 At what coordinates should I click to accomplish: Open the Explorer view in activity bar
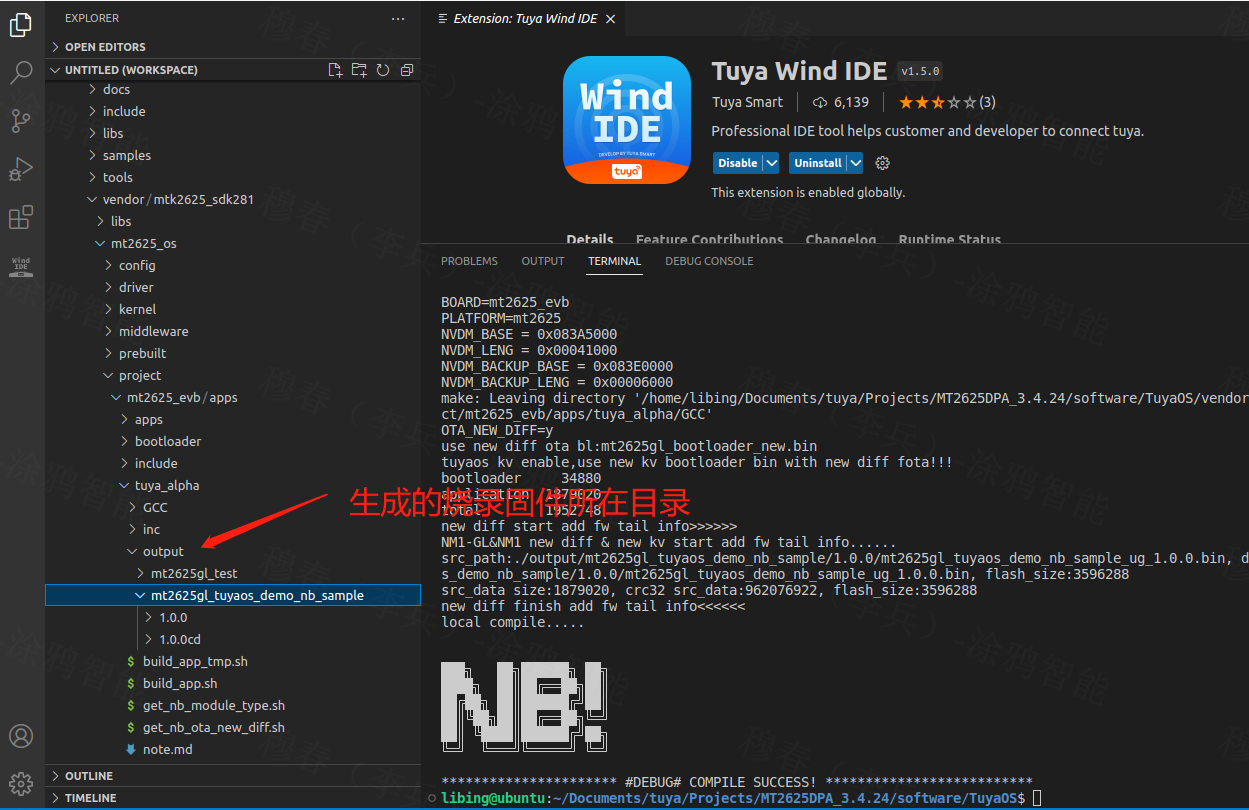click(21, 25)
